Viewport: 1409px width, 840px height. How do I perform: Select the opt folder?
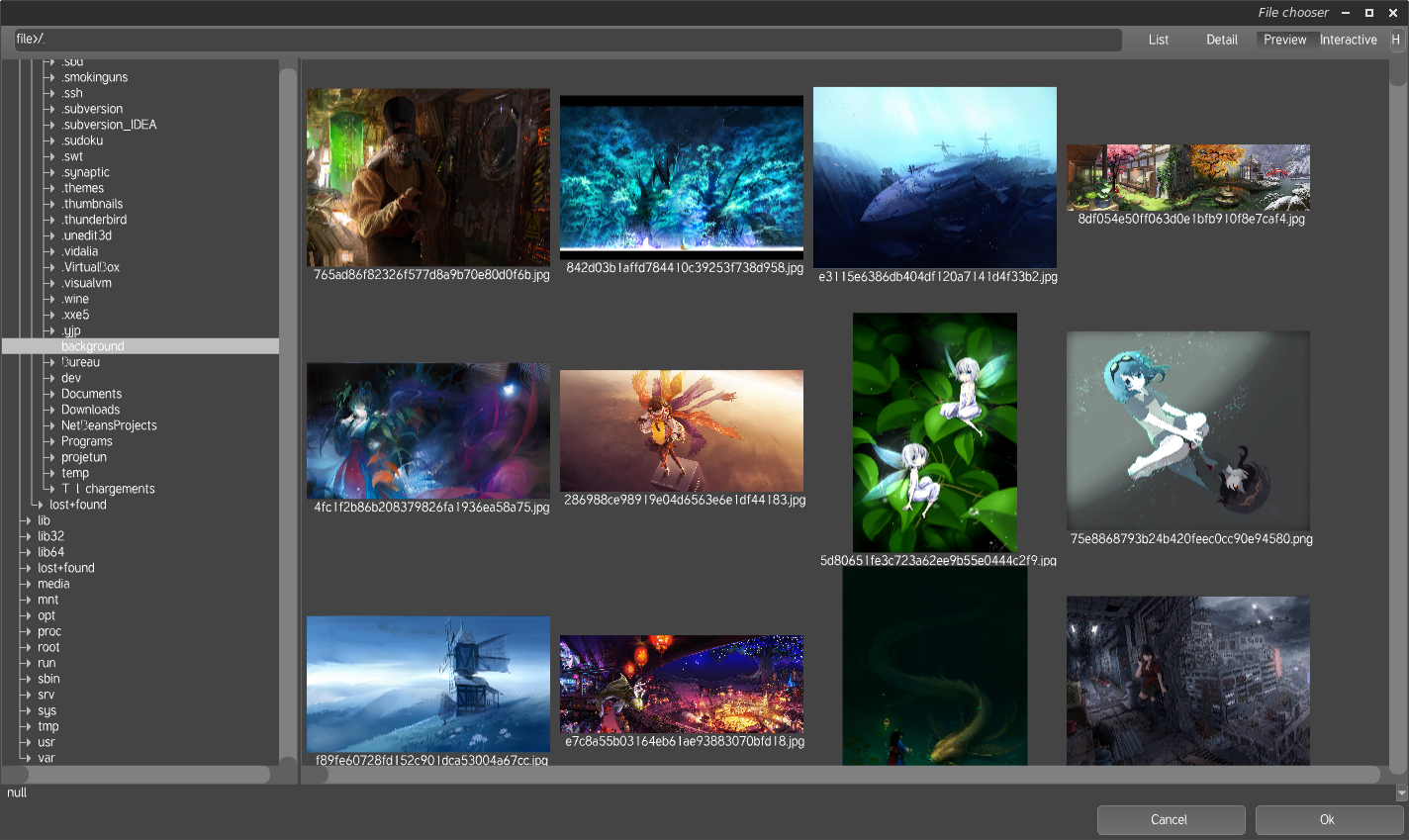pyautogui.click(x=47, y=615)
